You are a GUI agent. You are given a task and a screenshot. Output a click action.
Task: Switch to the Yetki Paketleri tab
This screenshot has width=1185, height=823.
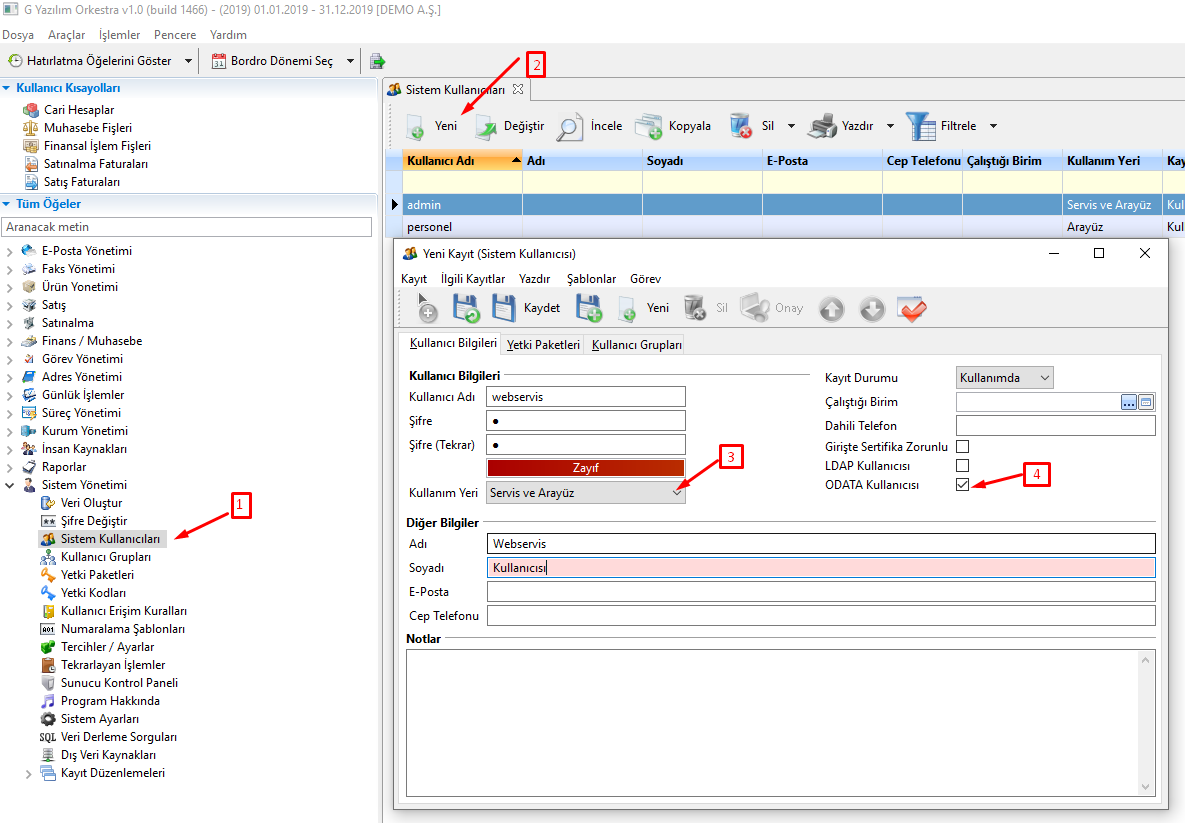point(543,345)
